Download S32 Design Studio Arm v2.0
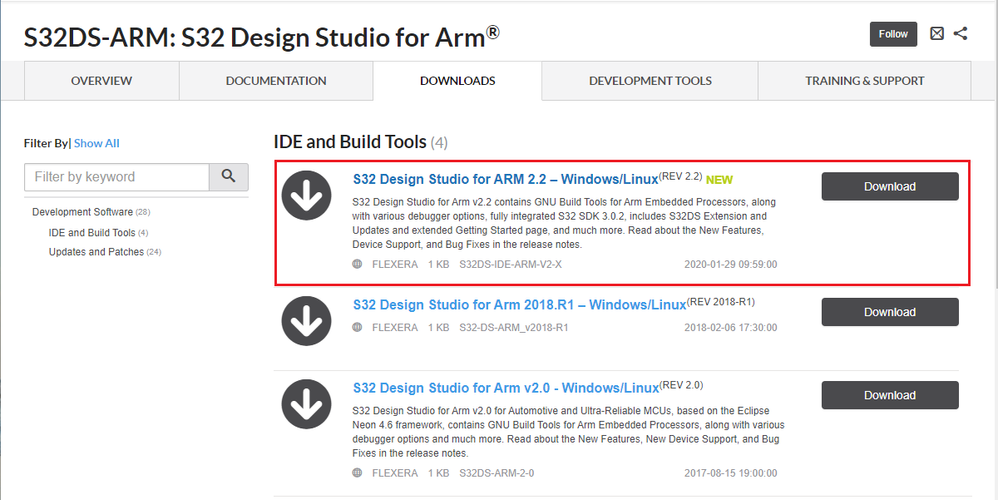The image size is (998, 500). [x=890, y=395]
